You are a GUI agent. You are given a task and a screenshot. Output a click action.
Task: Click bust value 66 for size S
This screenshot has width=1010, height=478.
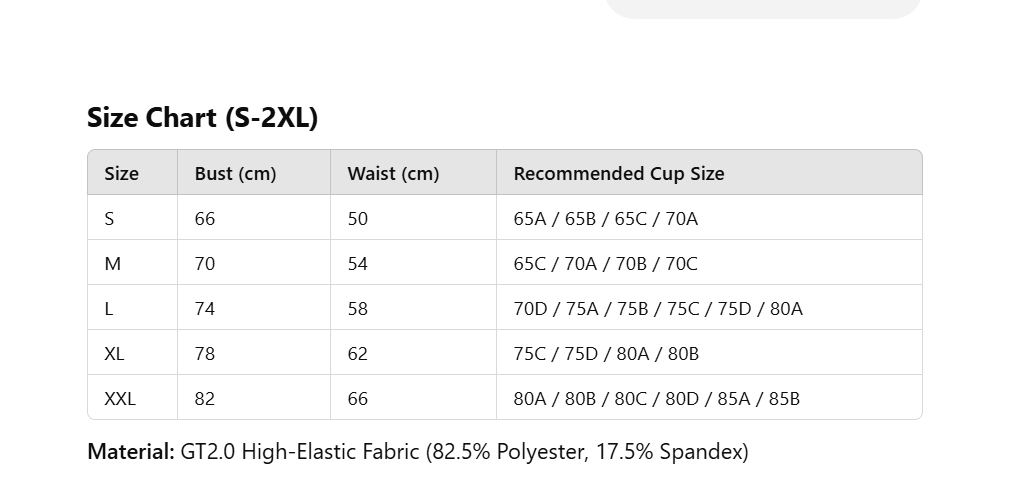click(205, 218)
